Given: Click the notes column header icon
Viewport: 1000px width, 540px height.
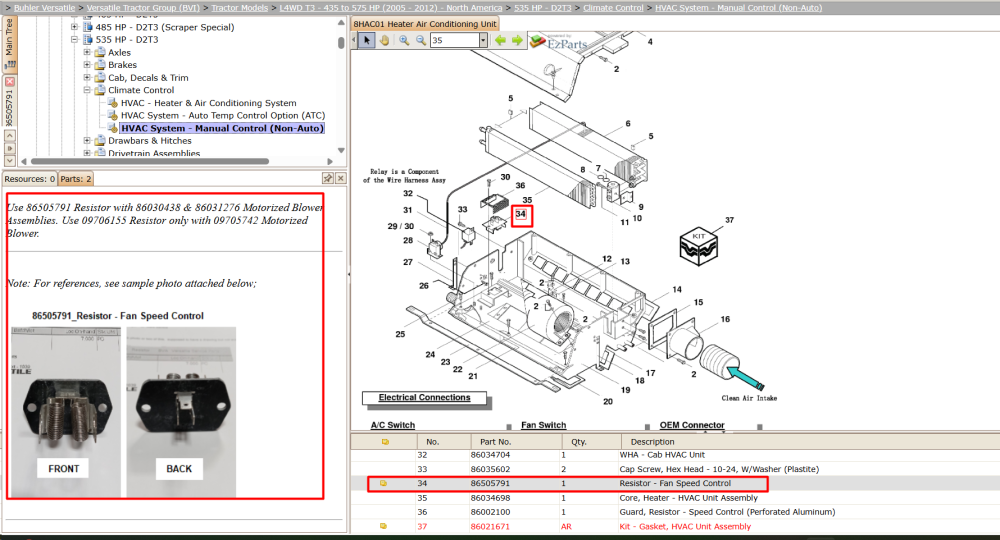Looking at the screenshot, I should pos(385,441).
